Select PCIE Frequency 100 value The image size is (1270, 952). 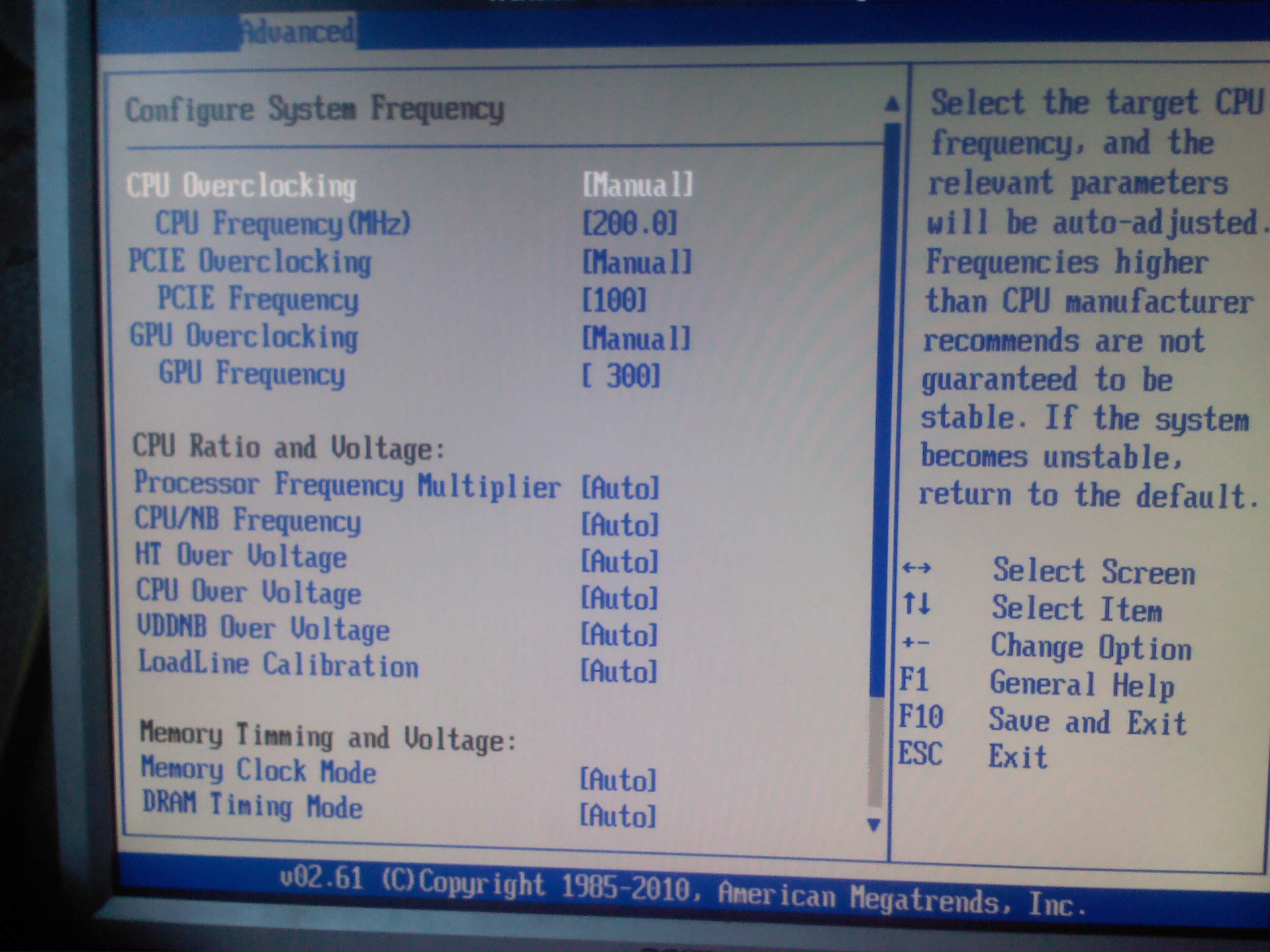(x=614, y=300)
